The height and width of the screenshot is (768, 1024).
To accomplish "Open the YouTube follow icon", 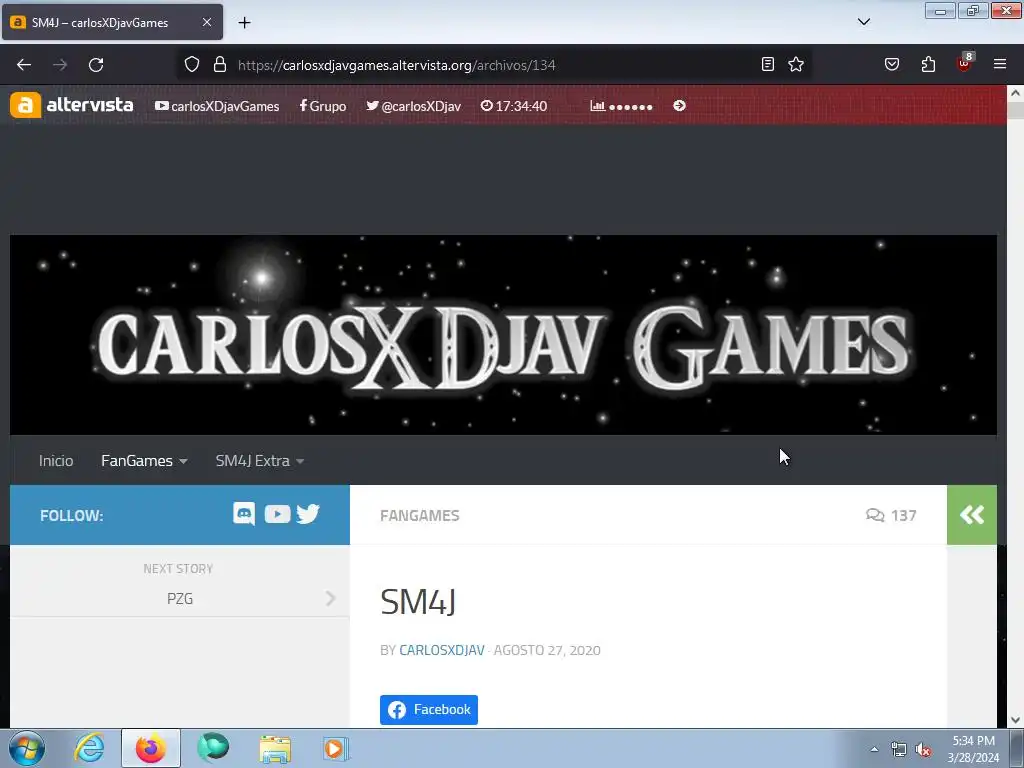I will [x=277, y=514].
